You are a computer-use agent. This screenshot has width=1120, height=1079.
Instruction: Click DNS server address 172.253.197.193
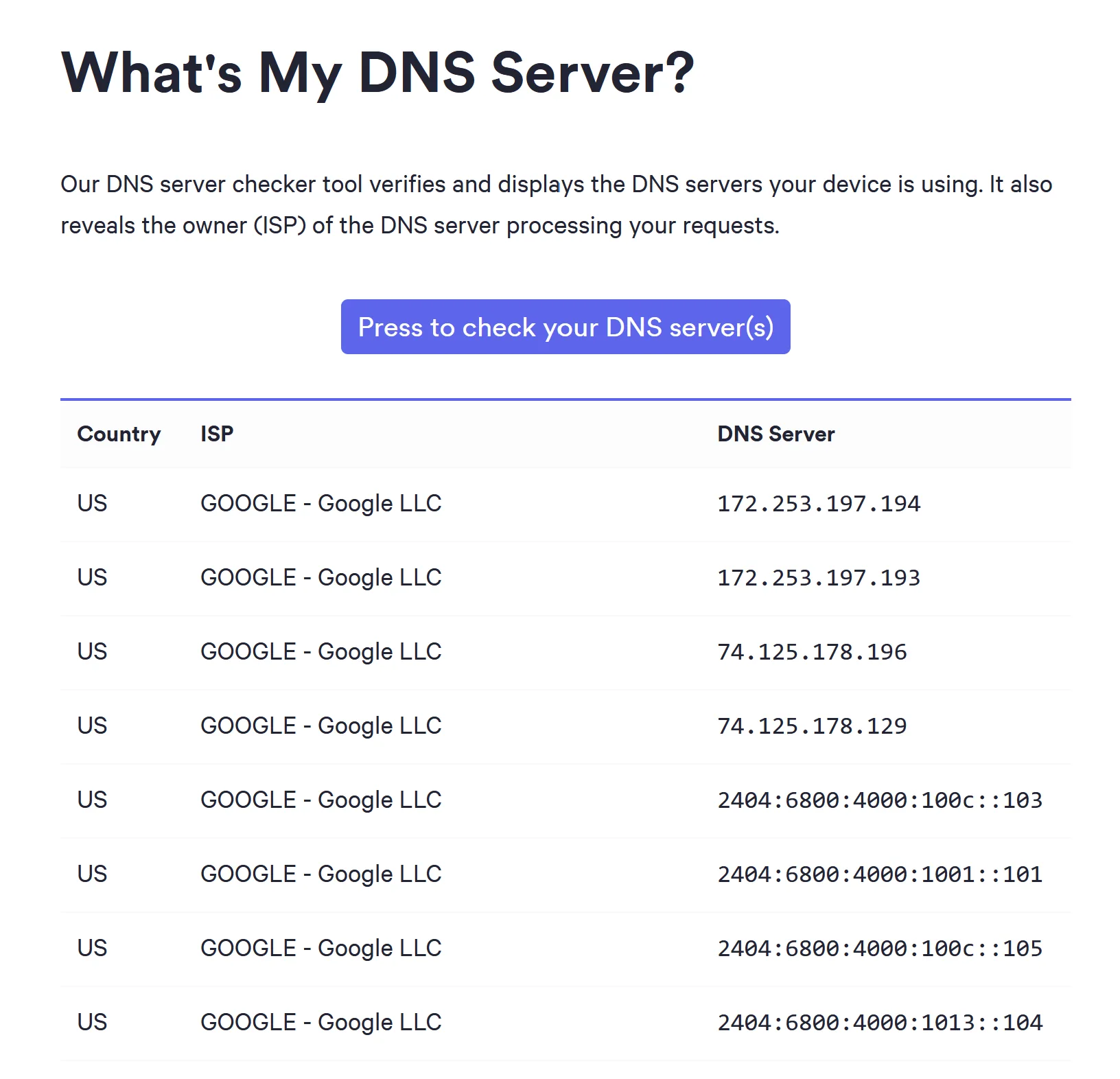(819, 578)
